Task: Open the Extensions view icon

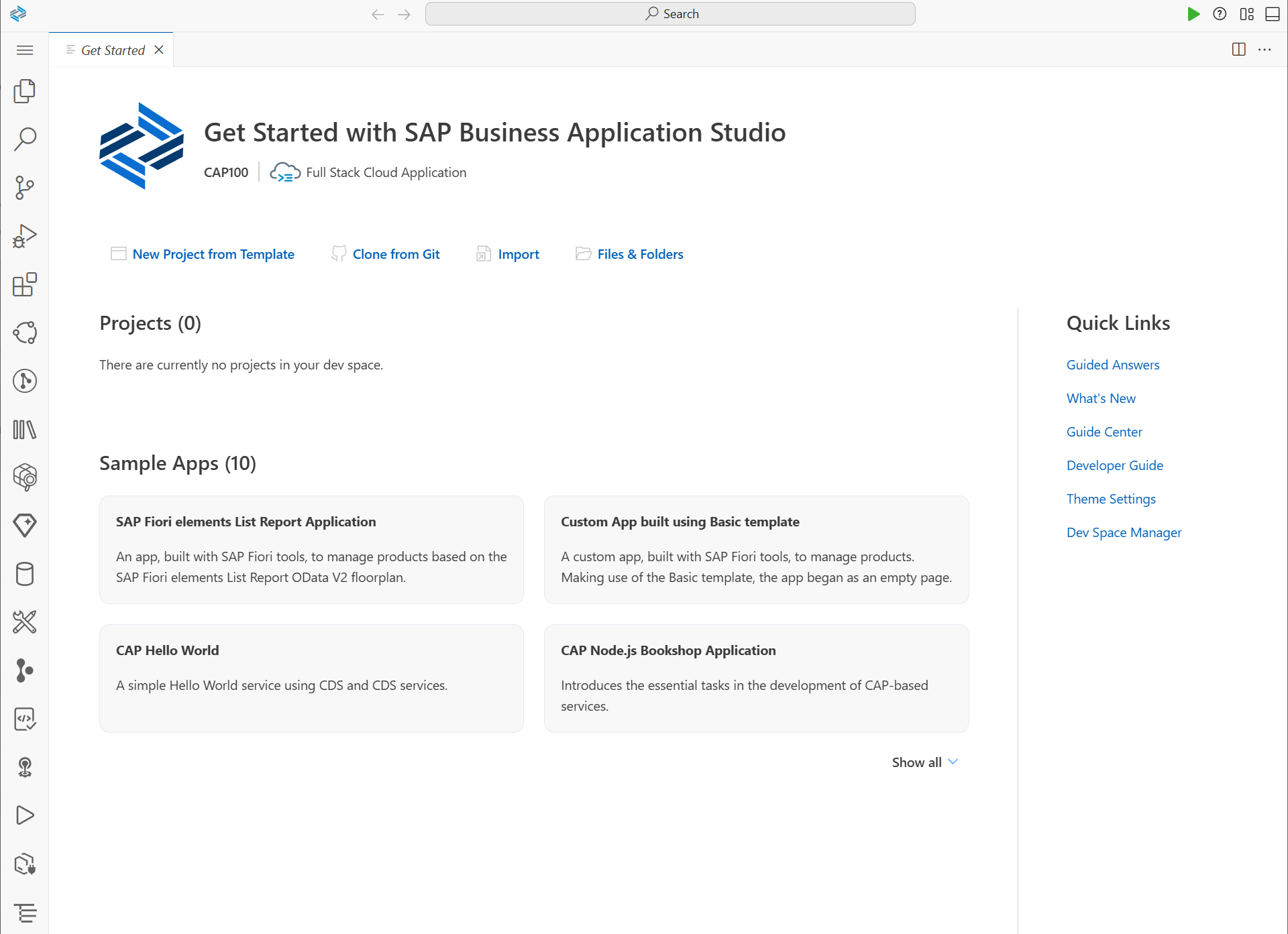Action: pos(25,284)
